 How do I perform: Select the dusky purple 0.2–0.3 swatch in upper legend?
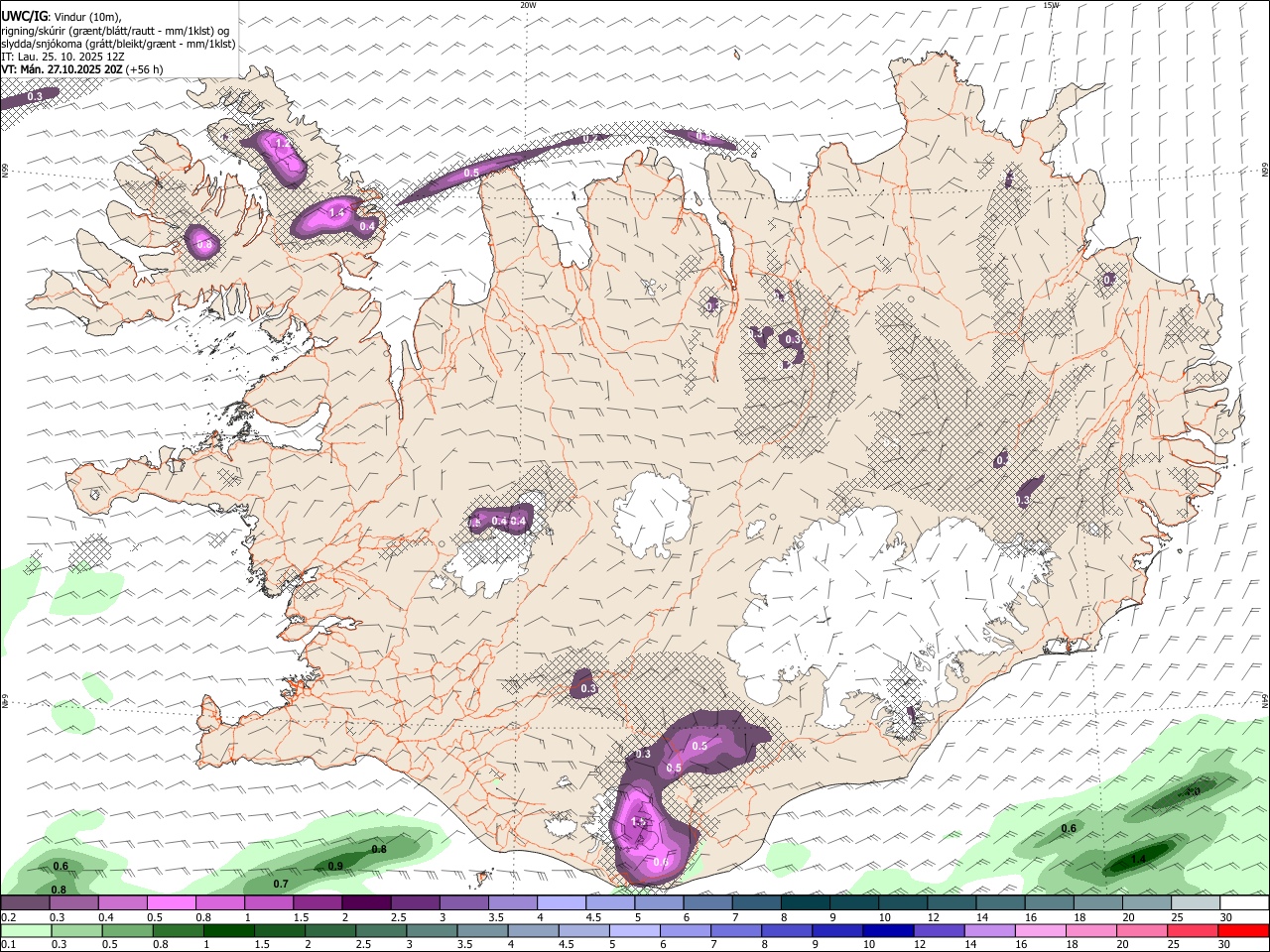click(x=25, y=903)
